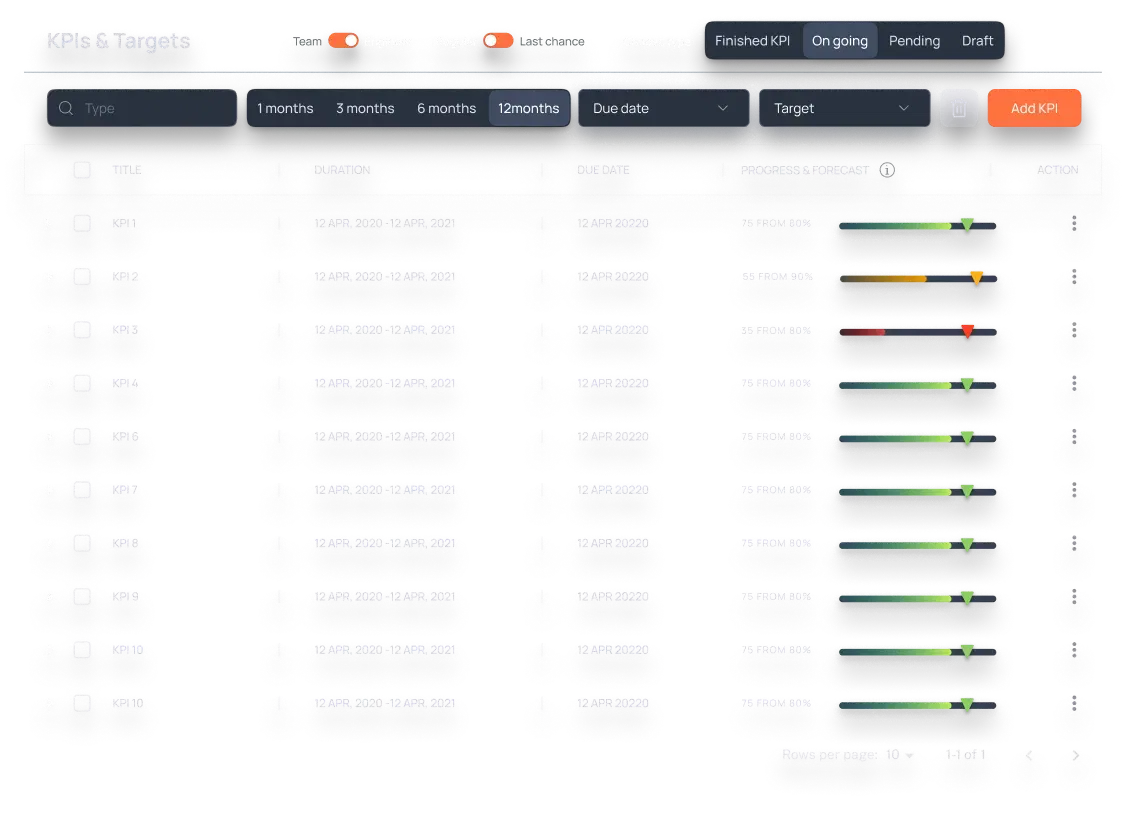This screenshot has width=1126, height=819.
Task: Click the KPIs & Targets page title
Action: tap(118, 41)
